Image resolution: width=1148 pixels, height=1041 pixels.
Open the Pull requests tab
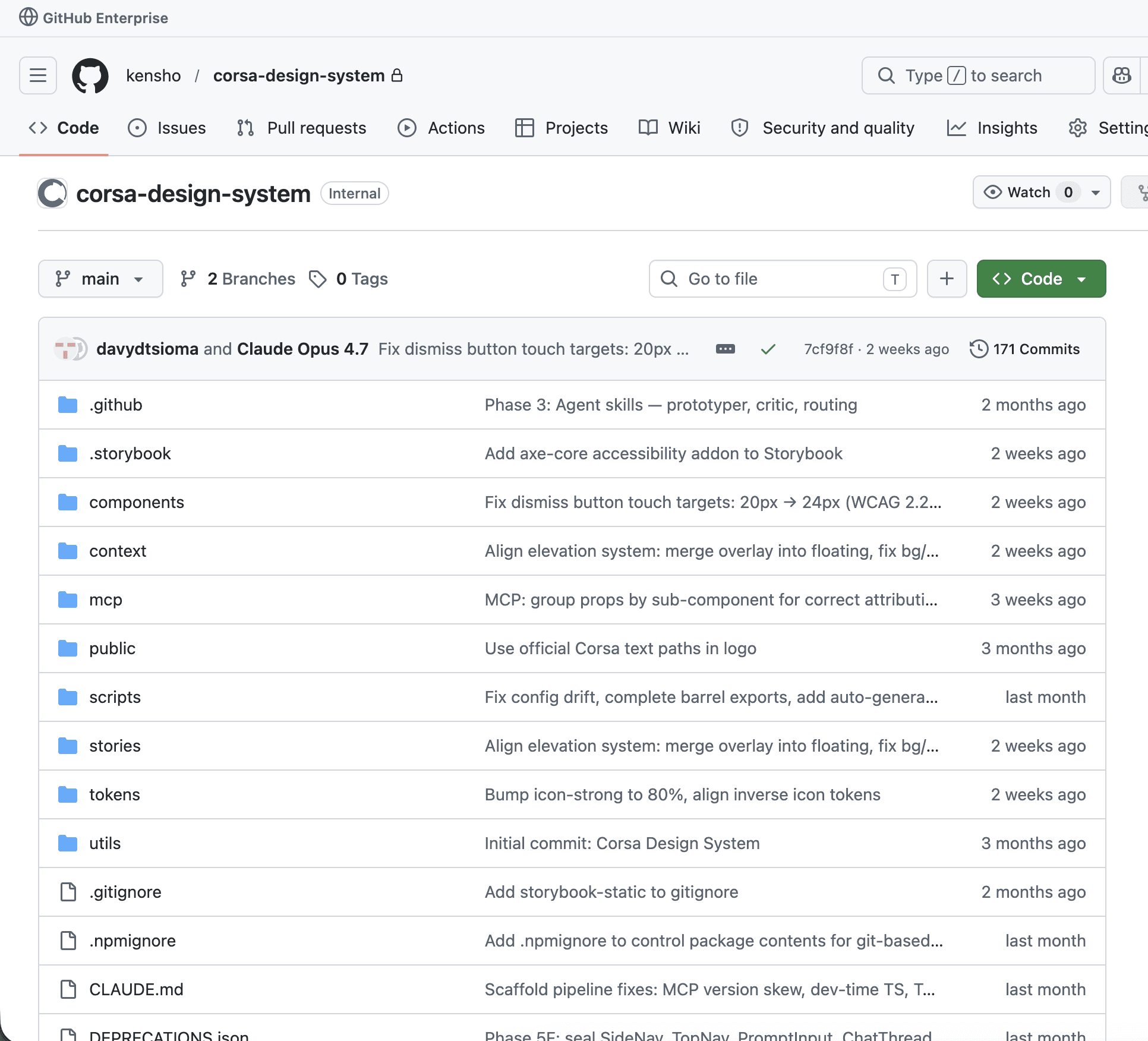(x=301, y=128)
